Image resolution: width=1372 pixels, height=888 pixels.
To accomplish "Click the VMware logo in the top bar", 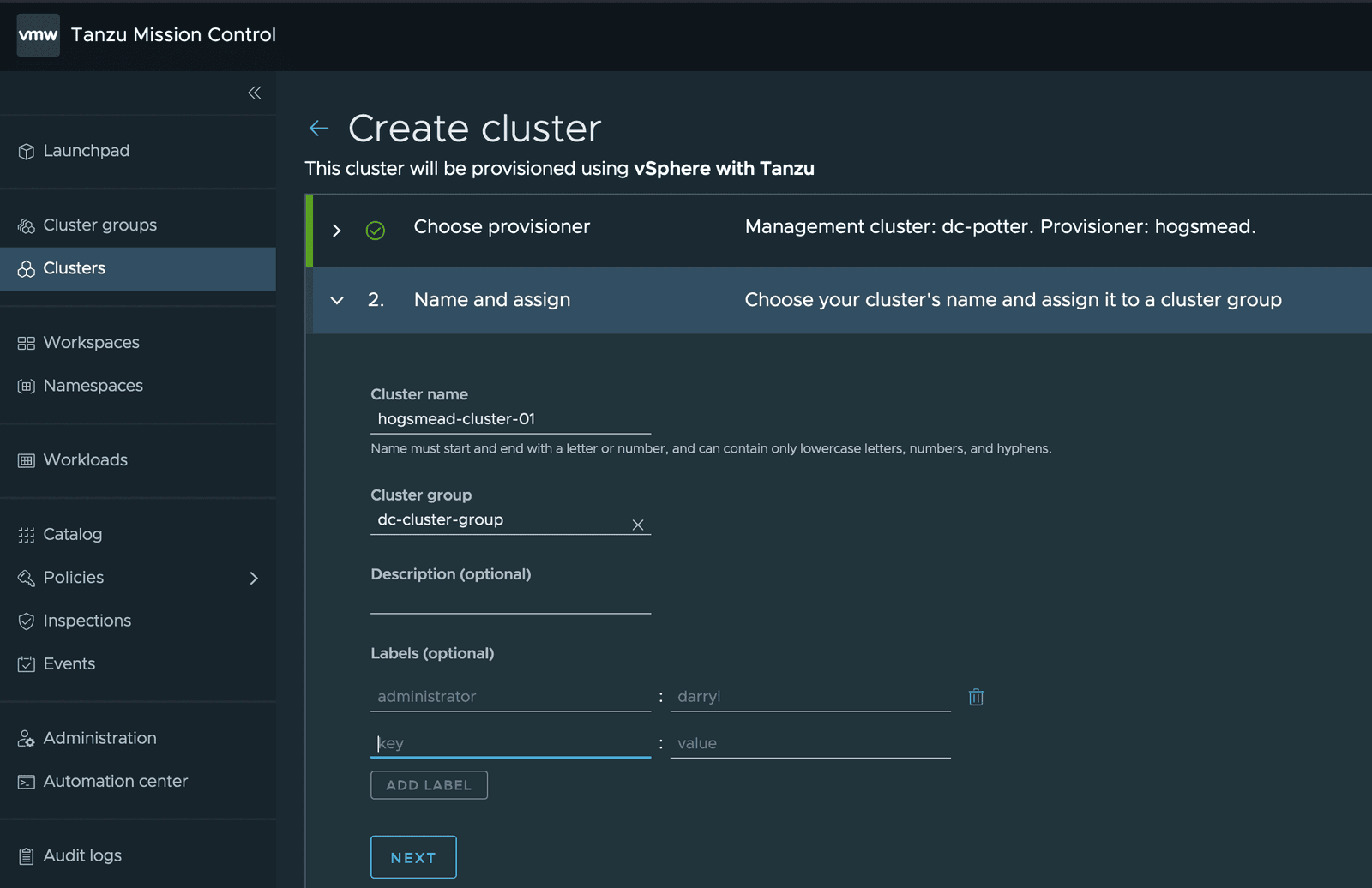I will click(x=38, y=34).
